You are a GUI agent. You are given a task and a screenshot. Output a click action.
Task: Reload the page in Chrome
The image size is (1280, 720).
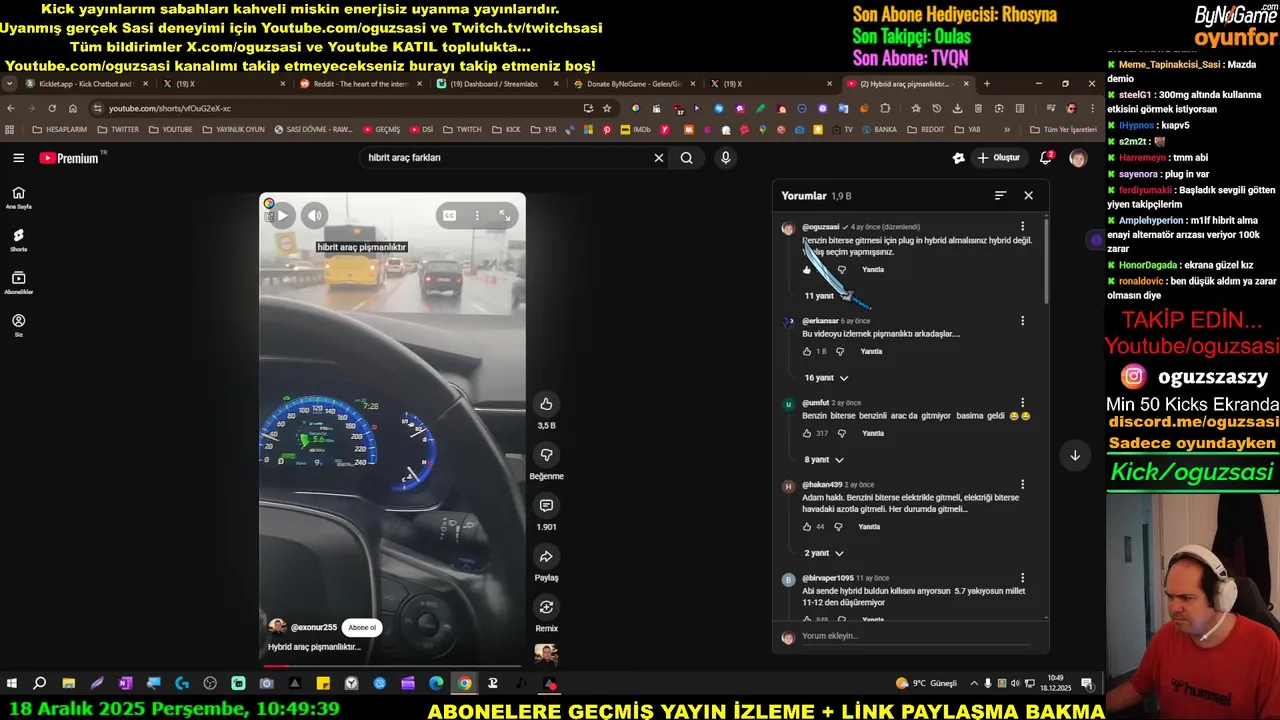pyautogui.click(x=52, y=108)
